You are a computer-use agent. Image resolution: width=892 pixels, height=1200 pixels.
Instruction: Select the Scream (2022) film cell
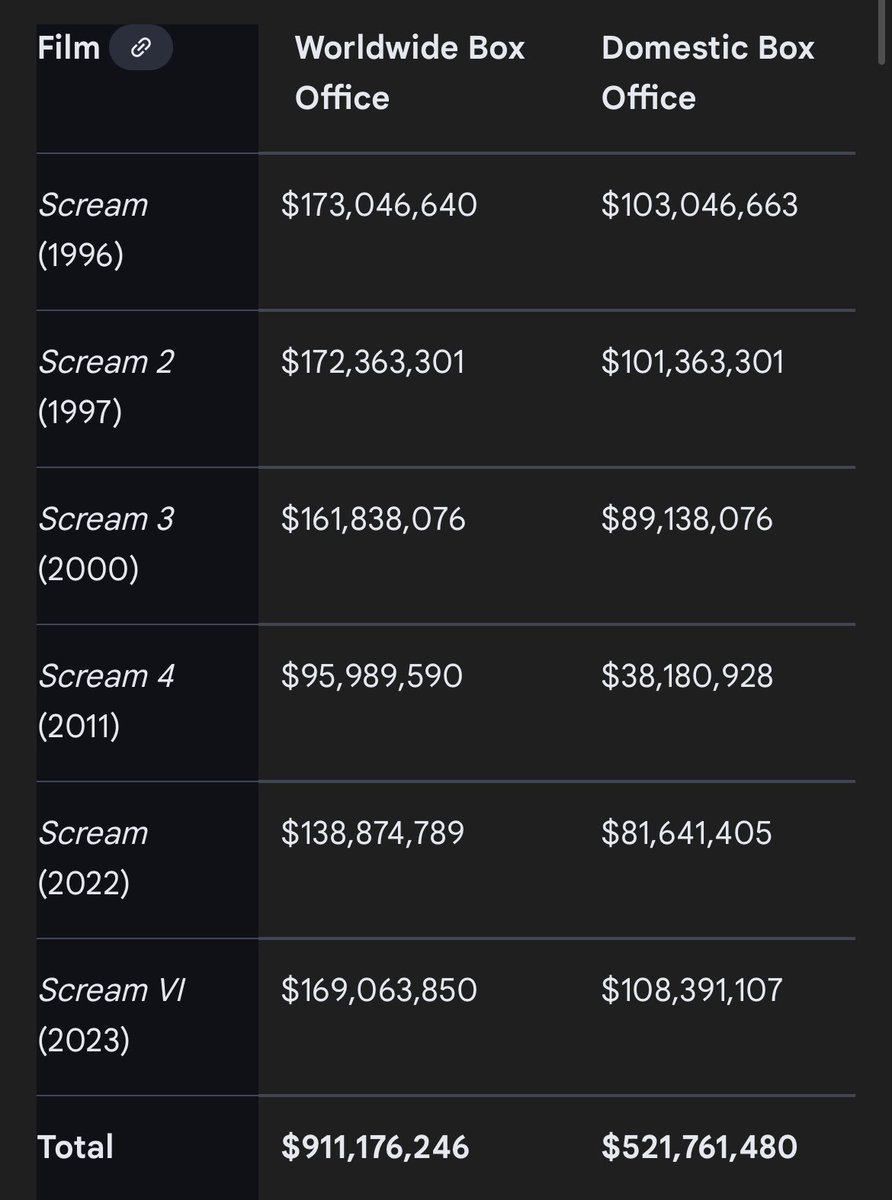[93, 858]
